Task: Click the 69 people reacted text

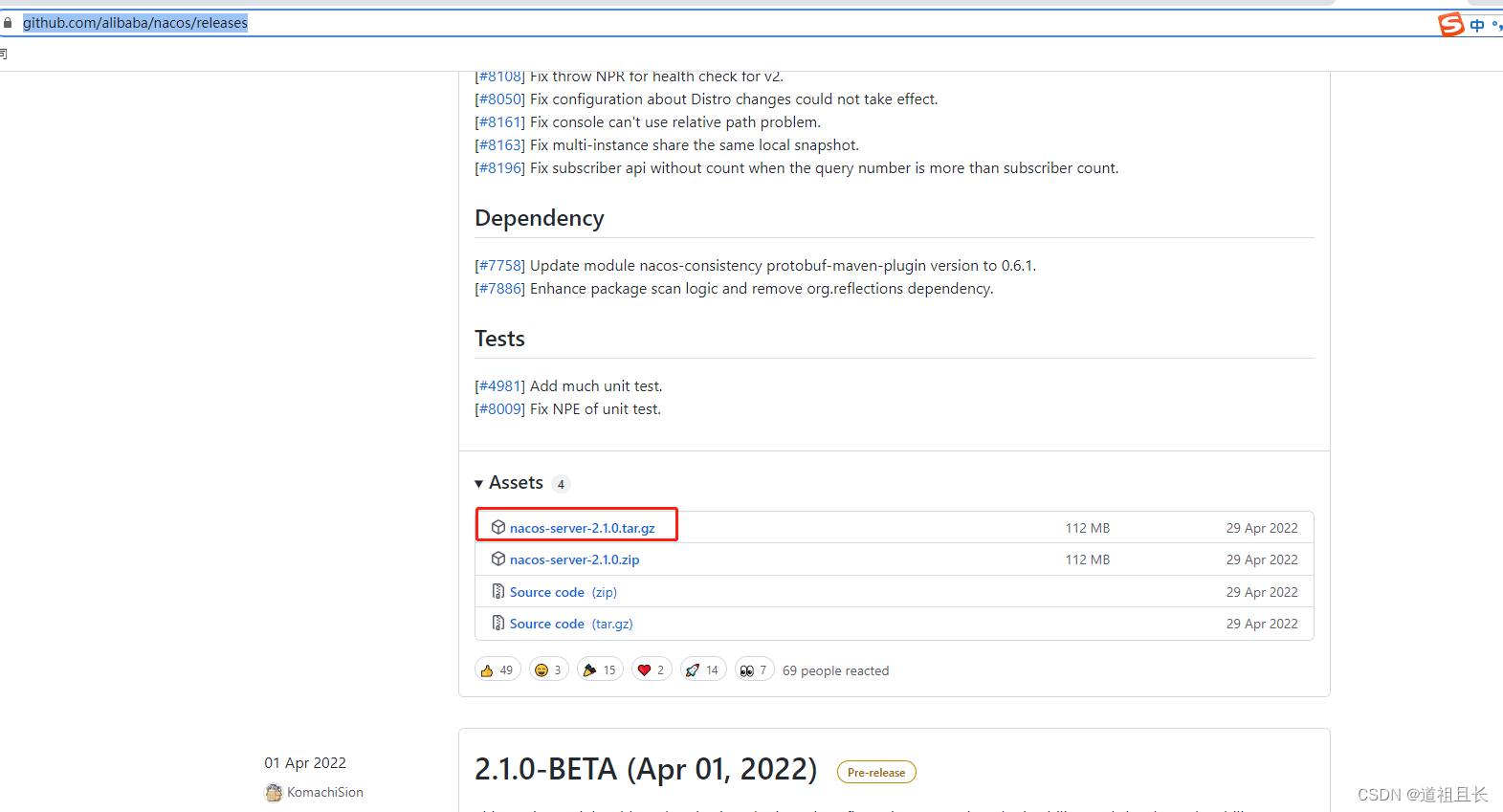Action: 835,670
